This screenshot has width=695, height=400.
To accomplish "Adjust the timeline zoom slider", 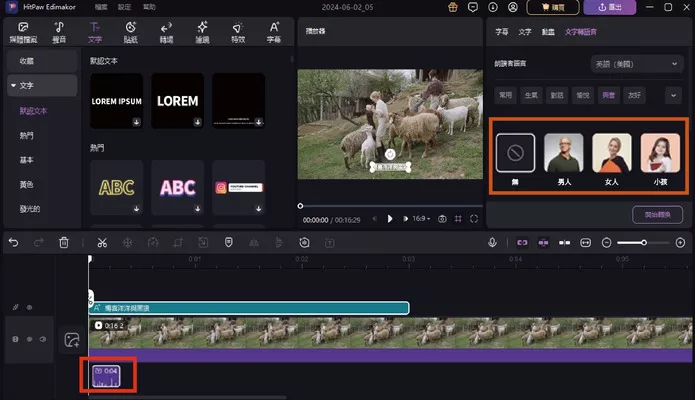I will pyautogui.click(x=644, y=243).
